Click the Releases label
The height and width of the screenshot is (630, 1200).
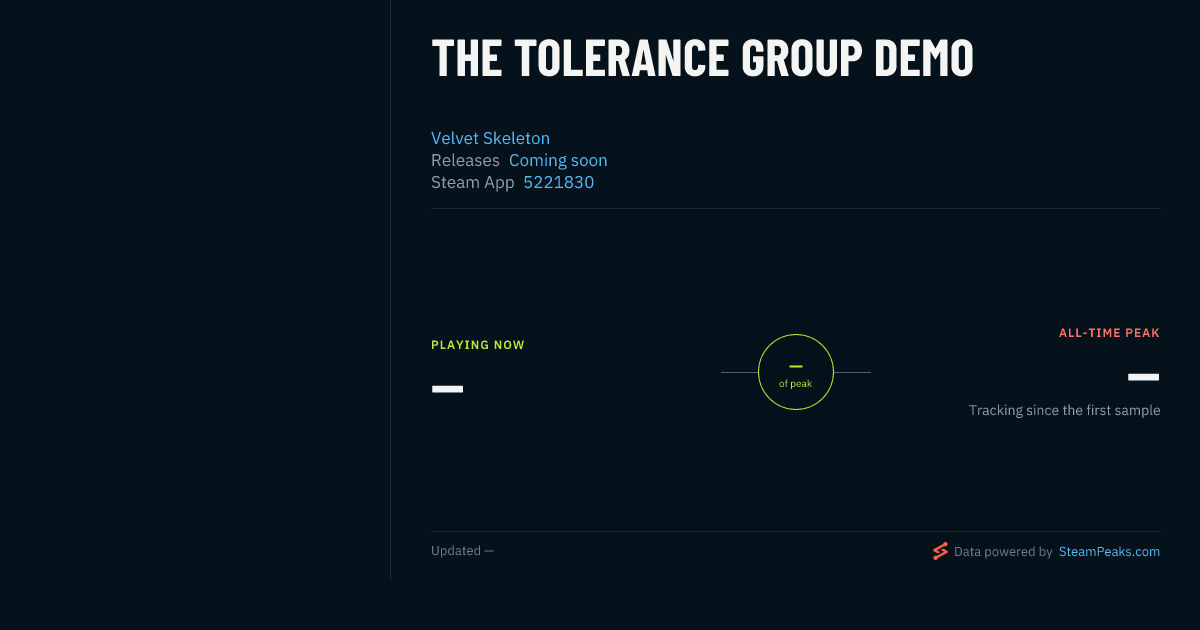coord(465,160)
